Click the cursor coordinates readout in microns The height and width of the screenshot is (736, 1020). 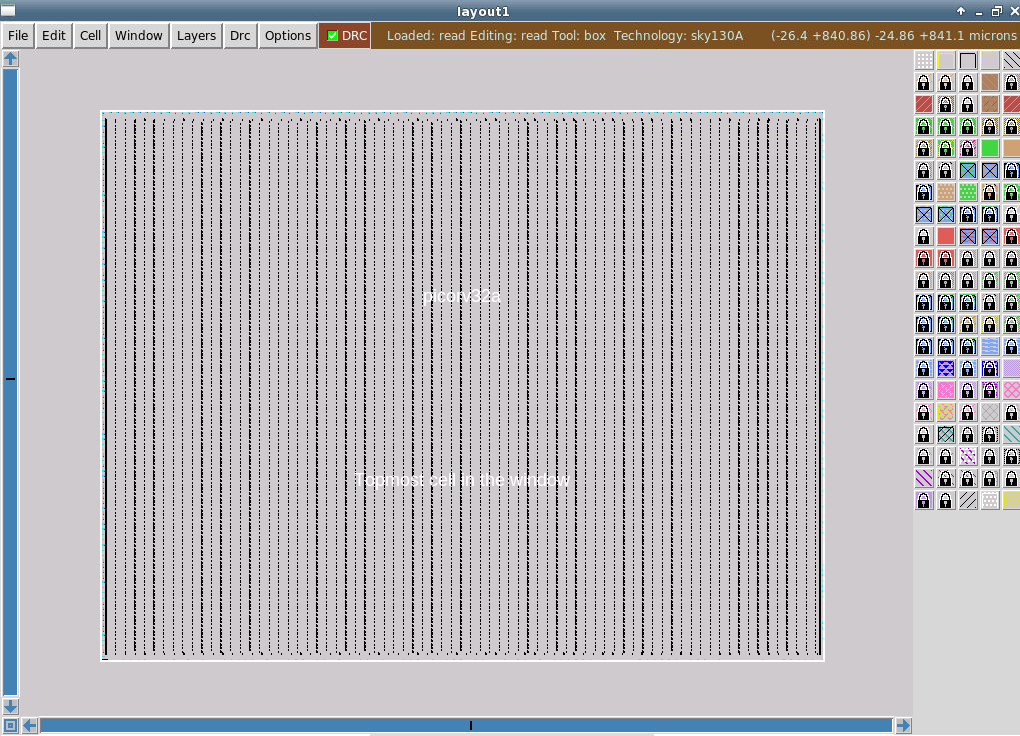tap(893, 36)
